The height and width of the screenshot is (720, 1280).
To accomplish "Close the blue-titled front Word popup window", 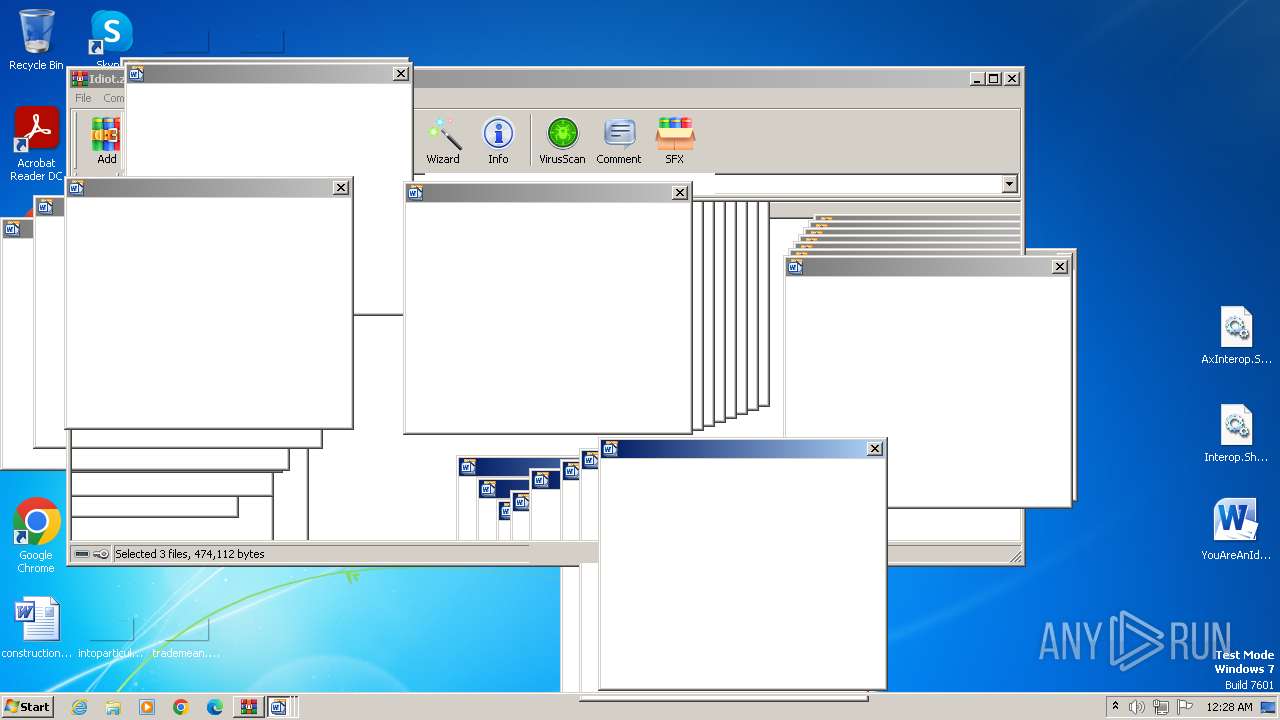I will tap(875, 449).
